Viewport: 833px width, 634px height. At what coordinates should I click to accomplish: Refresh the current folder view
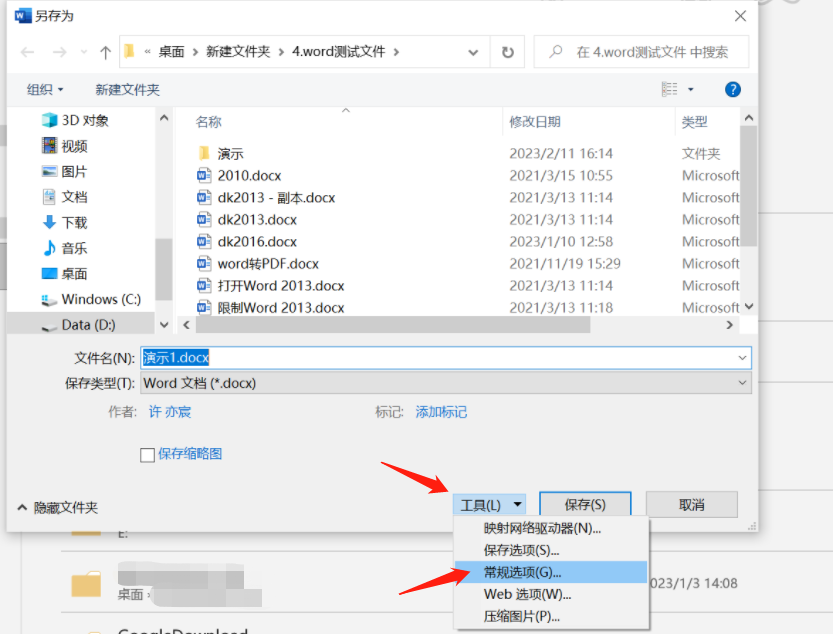point(508,52)
